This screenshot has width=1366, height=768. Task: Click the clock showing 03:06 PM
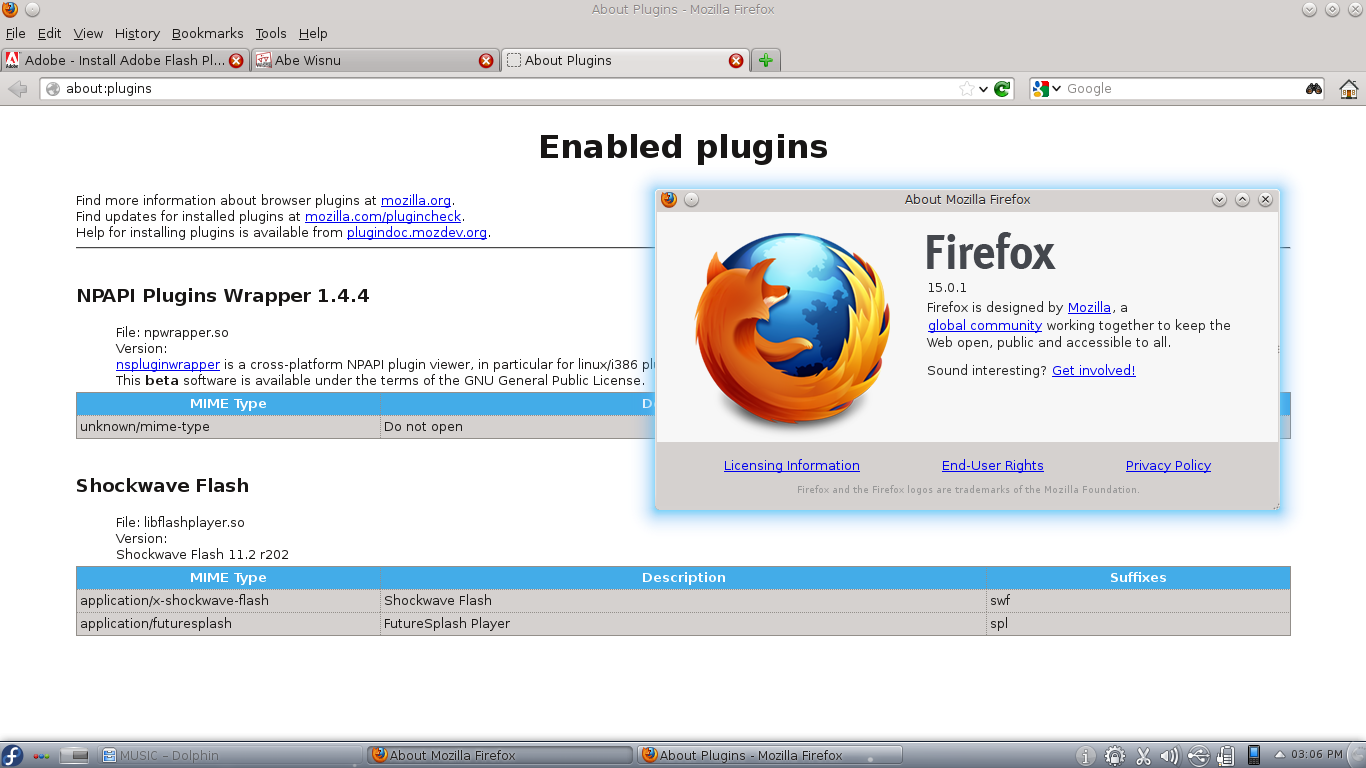pos(1316,755)
